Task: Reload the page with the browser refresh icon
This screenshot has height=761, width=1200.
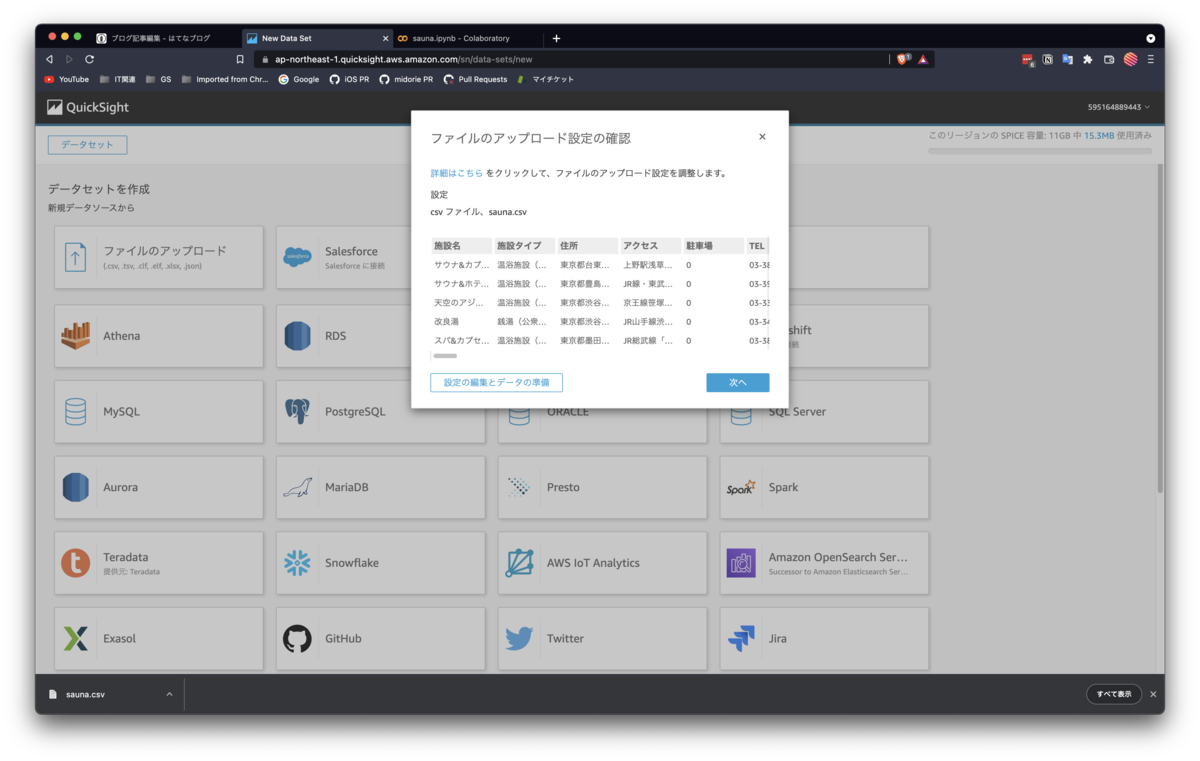Action: [x=89, y=59]
